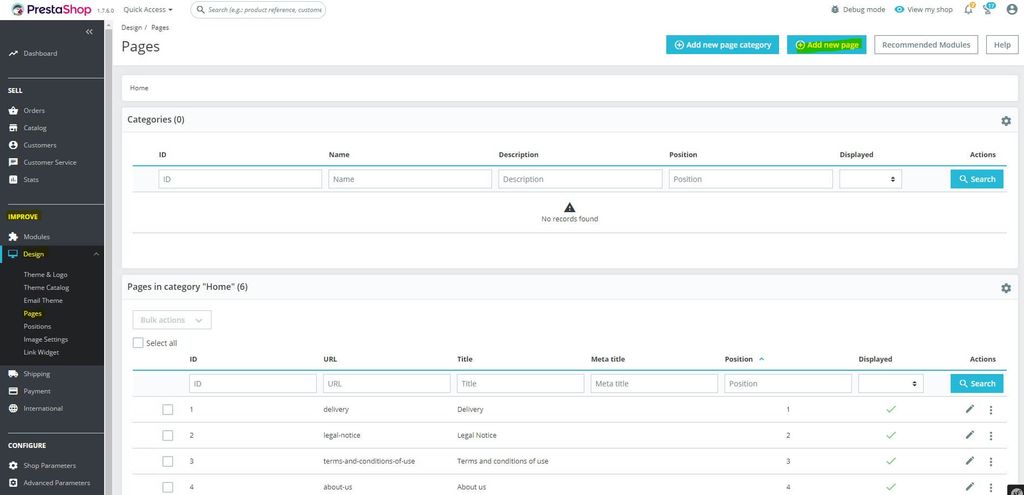The width and height of the screenshot is (1024, 495).
Task: Open more actions for Delivery row
Action: tap(991, 409)
